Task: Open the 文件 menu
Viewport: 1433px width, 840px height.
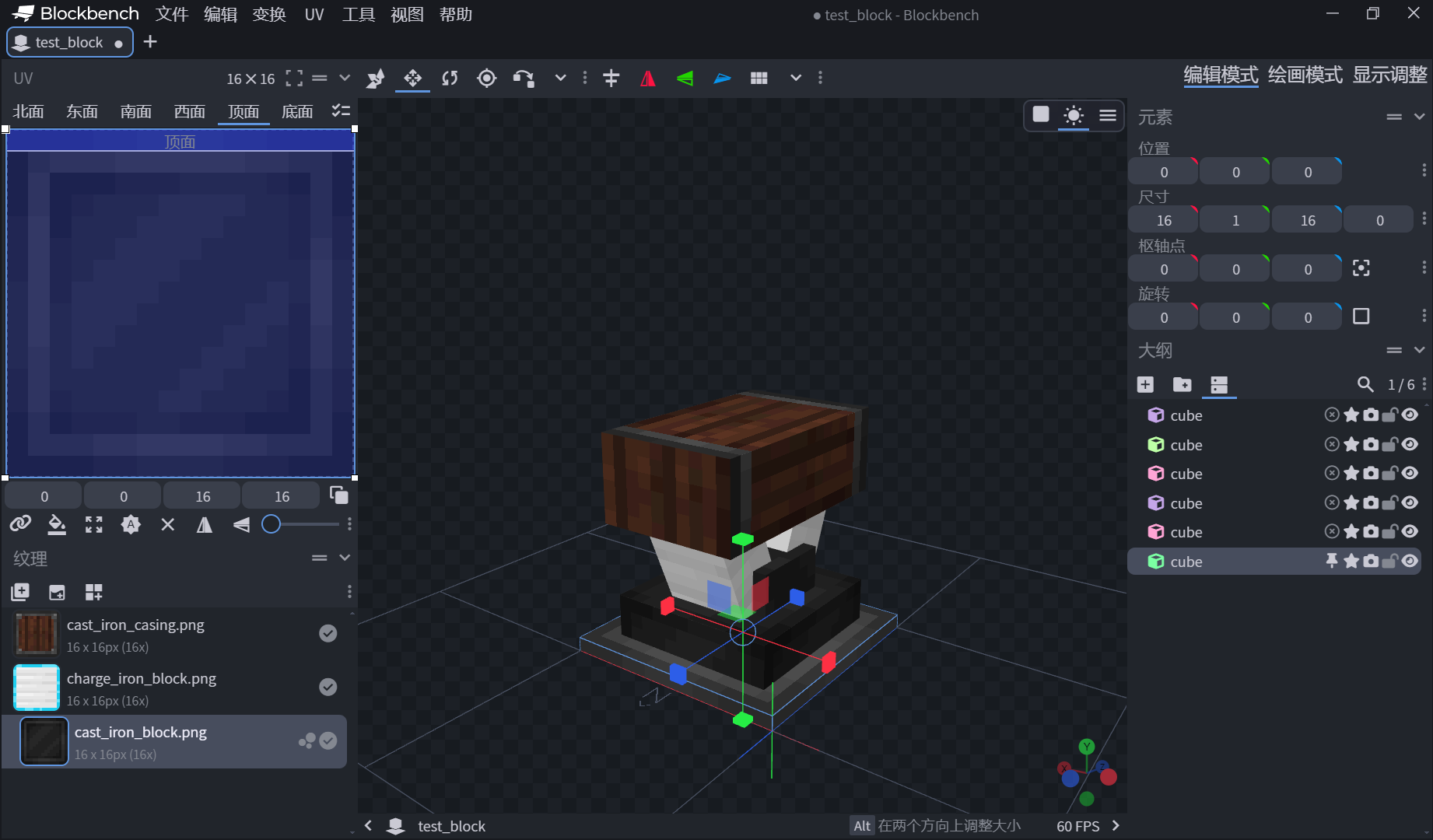Action: point(172,14)
